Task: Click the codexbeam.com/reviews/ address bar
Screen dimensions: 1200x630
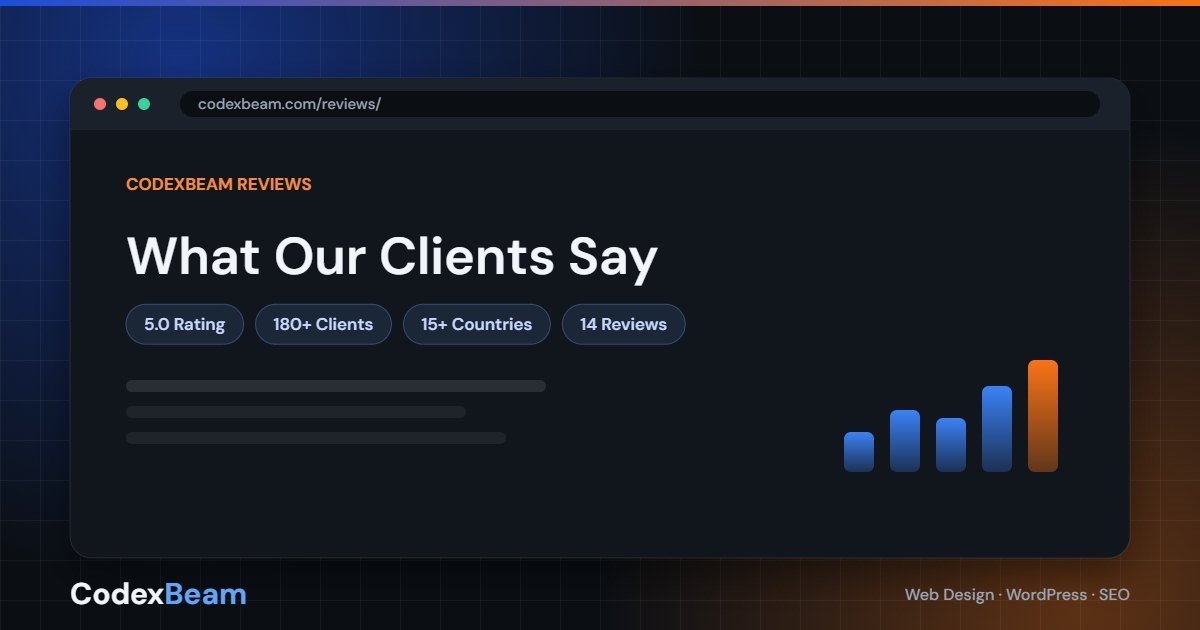Action: 640,104
